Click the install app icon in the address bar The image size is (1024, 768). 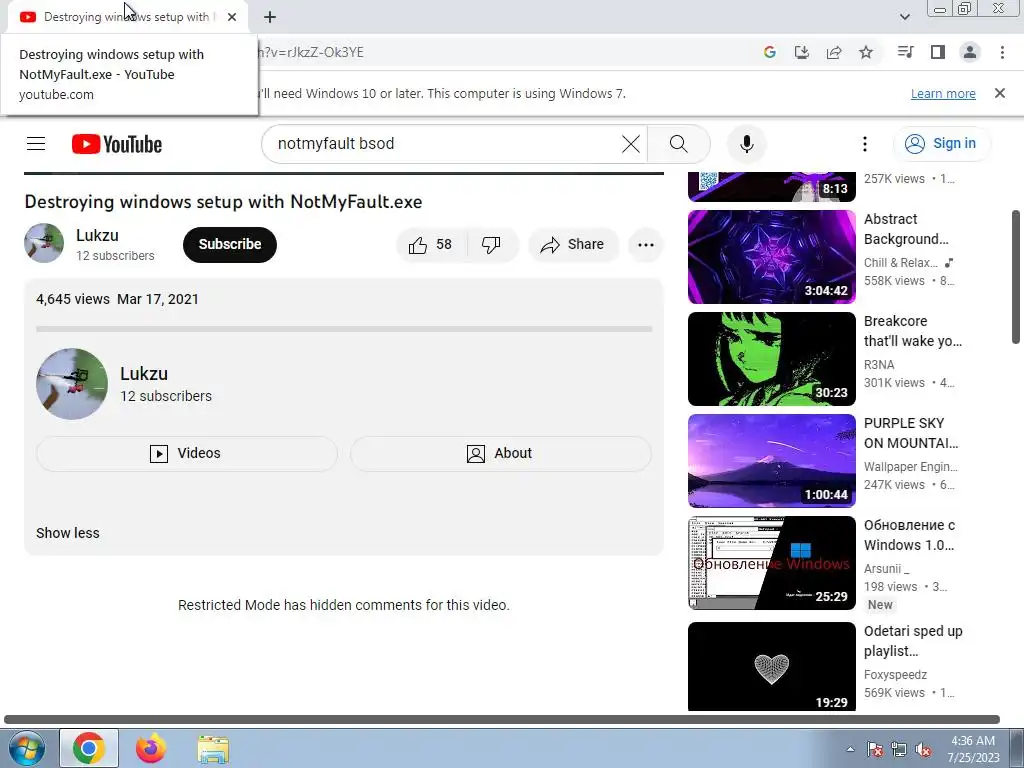pyautogui.click(x=802, y=52)
